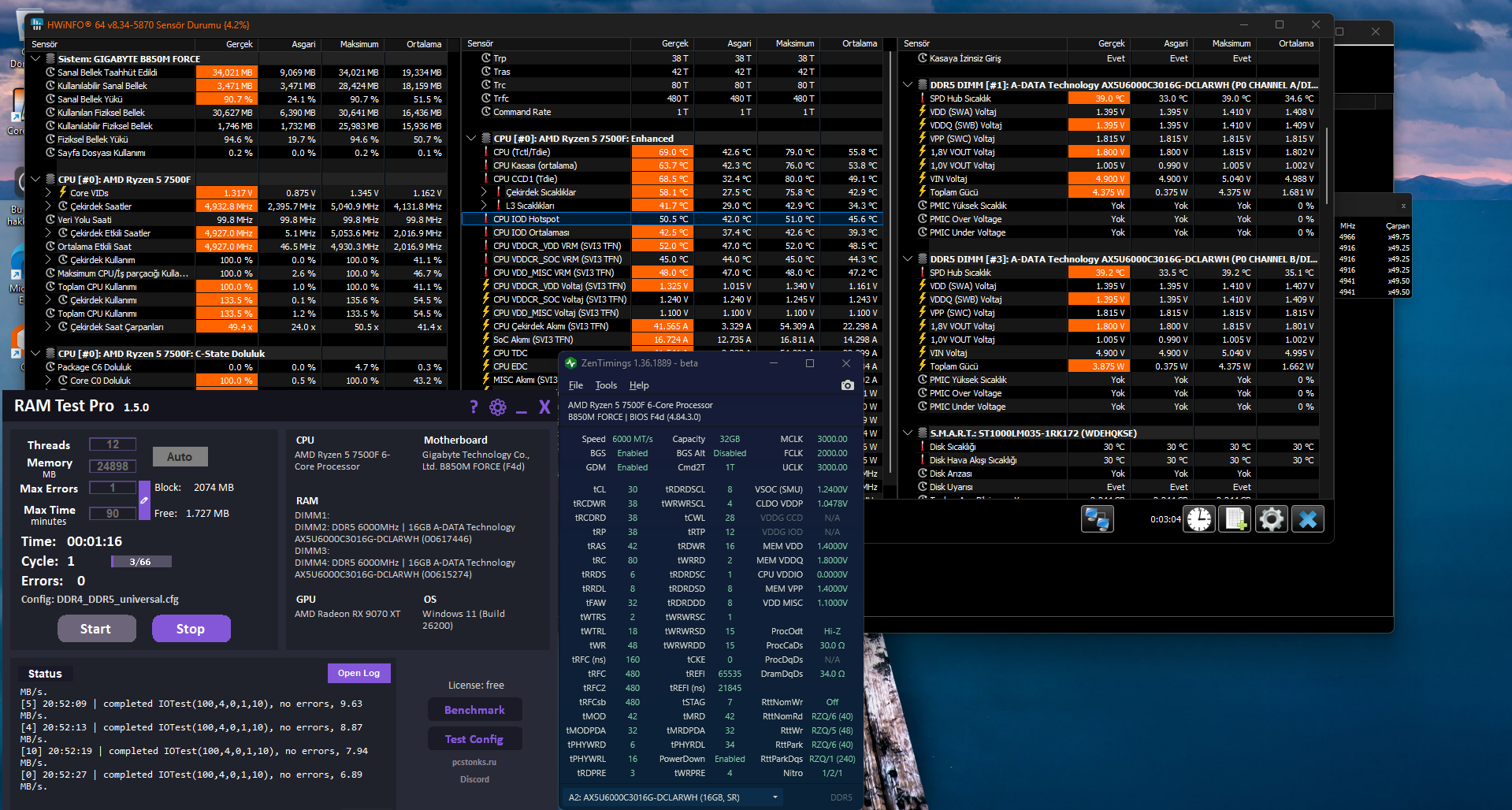Collapse DDR5 DIMM [#1] sensor group
Viewport: 1512px width, 810px height.
(x=908, y=84)
